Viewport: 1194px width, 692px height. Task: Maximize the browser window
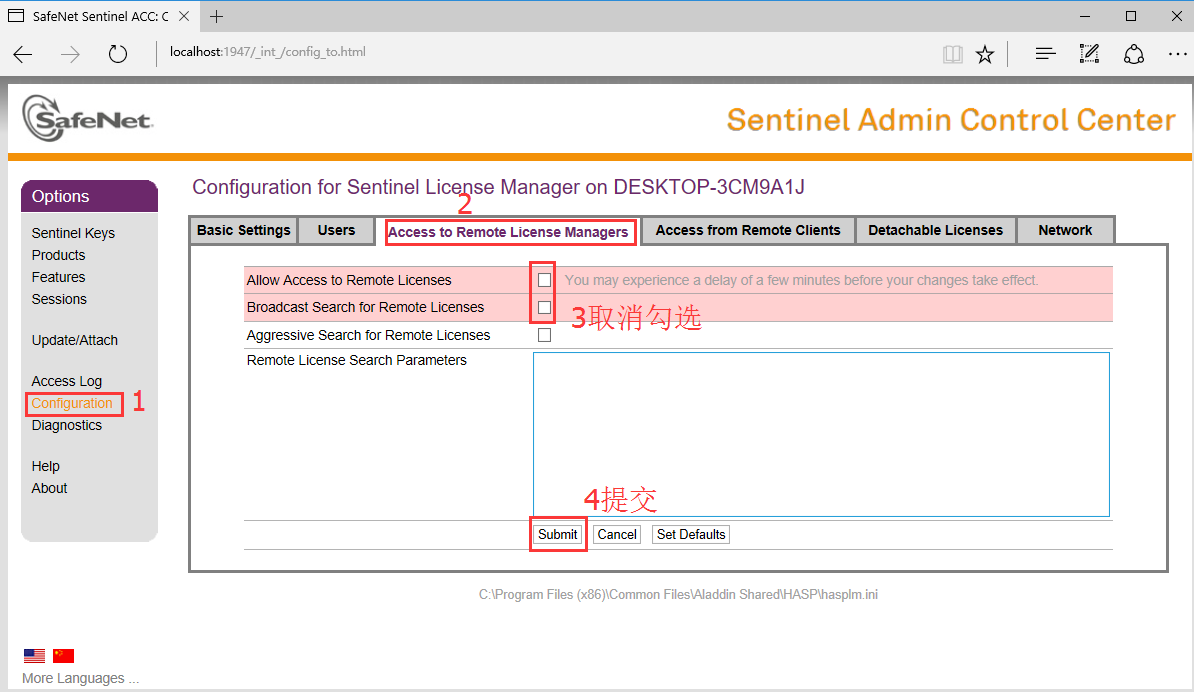(x=1131, y=16)
